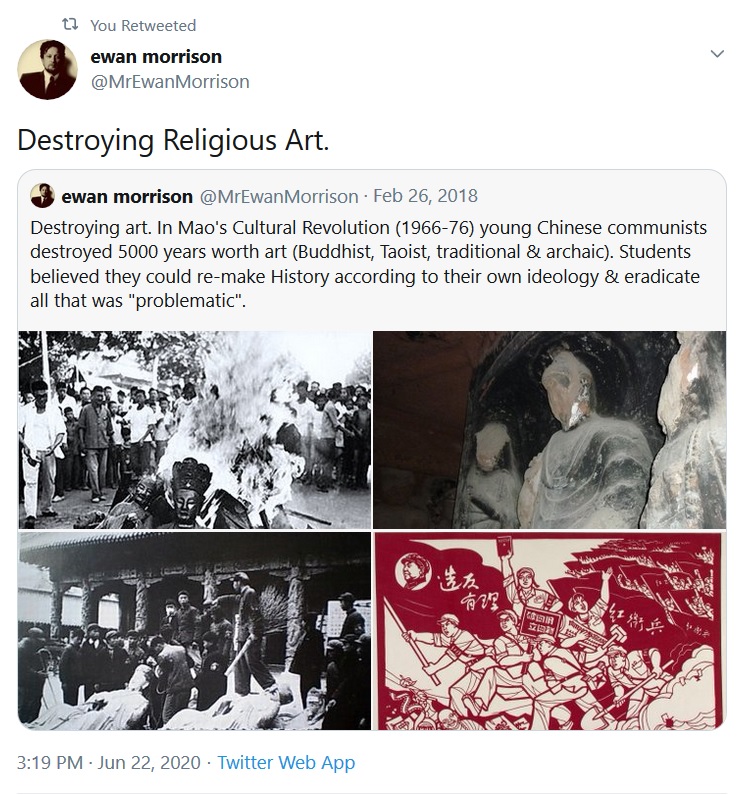This screenshot has width=745, height=795.
Task: Open the quoted tweet text body
Action: (368, 264)
